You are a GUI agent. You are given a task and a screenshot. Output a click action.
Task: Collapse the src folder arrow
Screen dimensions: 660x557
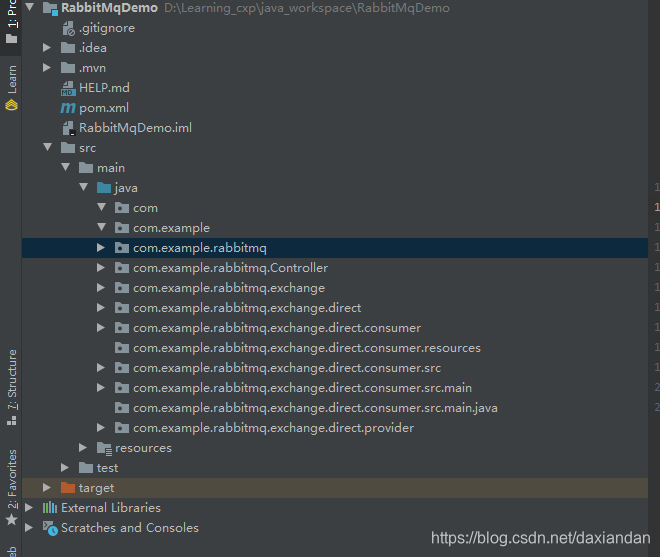click(x=48, y=147)
